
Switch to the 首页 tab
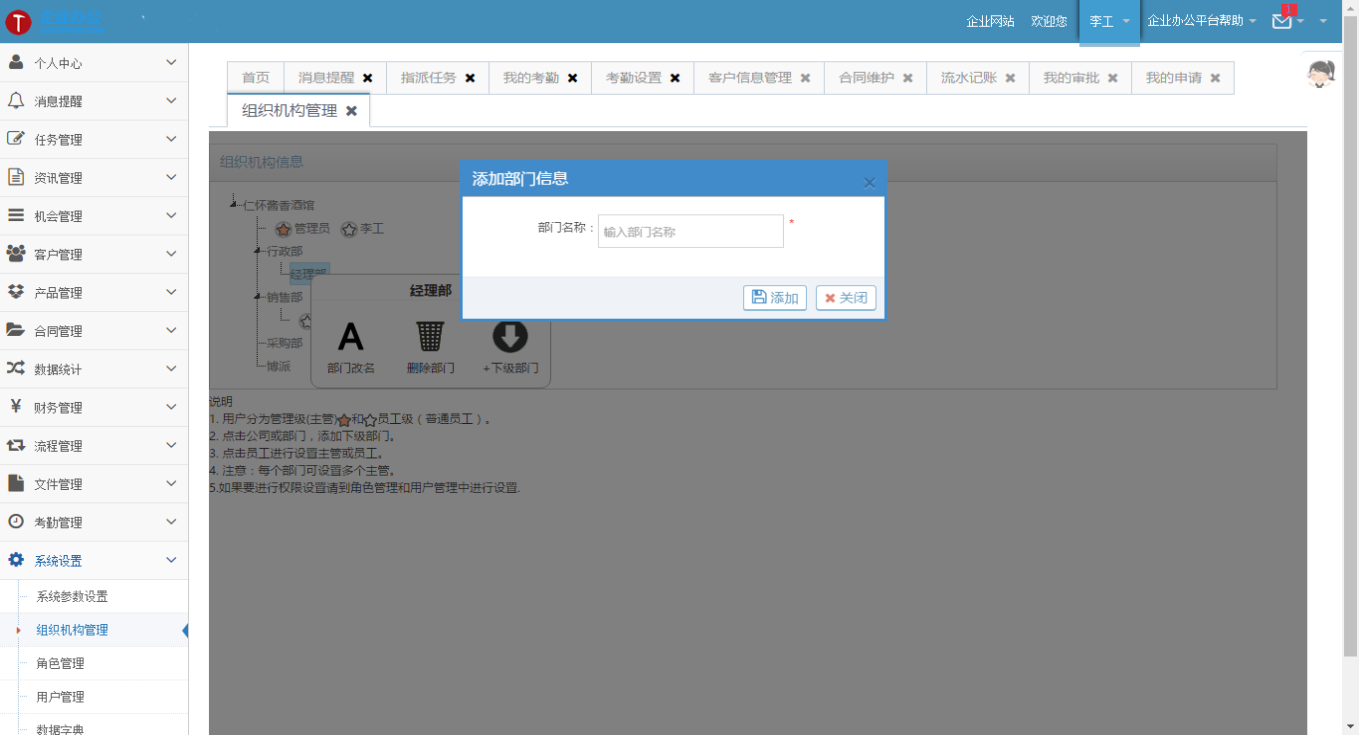click(256, 78)
